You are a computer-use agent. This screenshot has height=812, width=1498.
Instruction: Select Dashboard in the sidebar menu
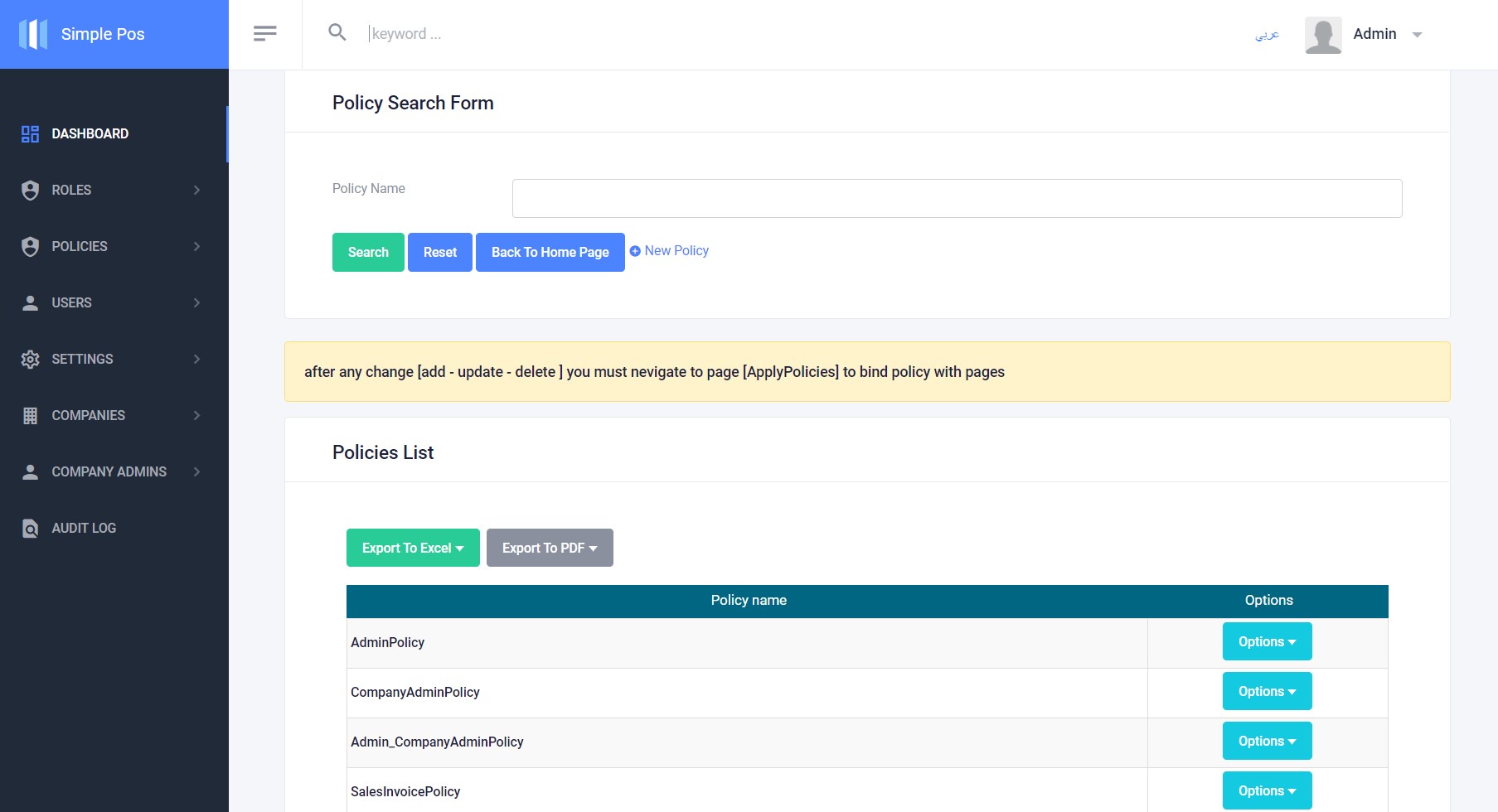90,133
